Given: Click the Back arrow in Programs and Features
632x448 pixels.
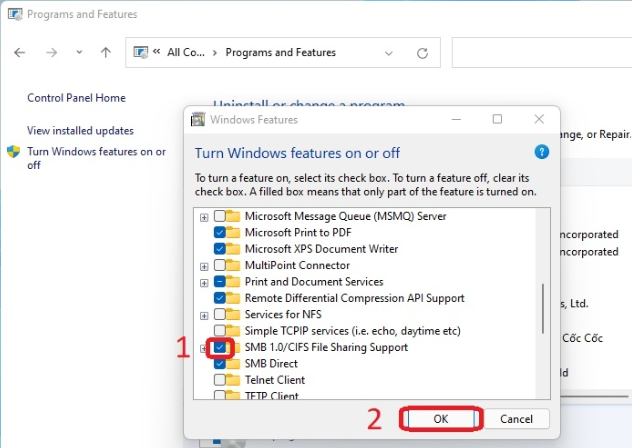Looking at the screenshot, I should tap(19, 52).
